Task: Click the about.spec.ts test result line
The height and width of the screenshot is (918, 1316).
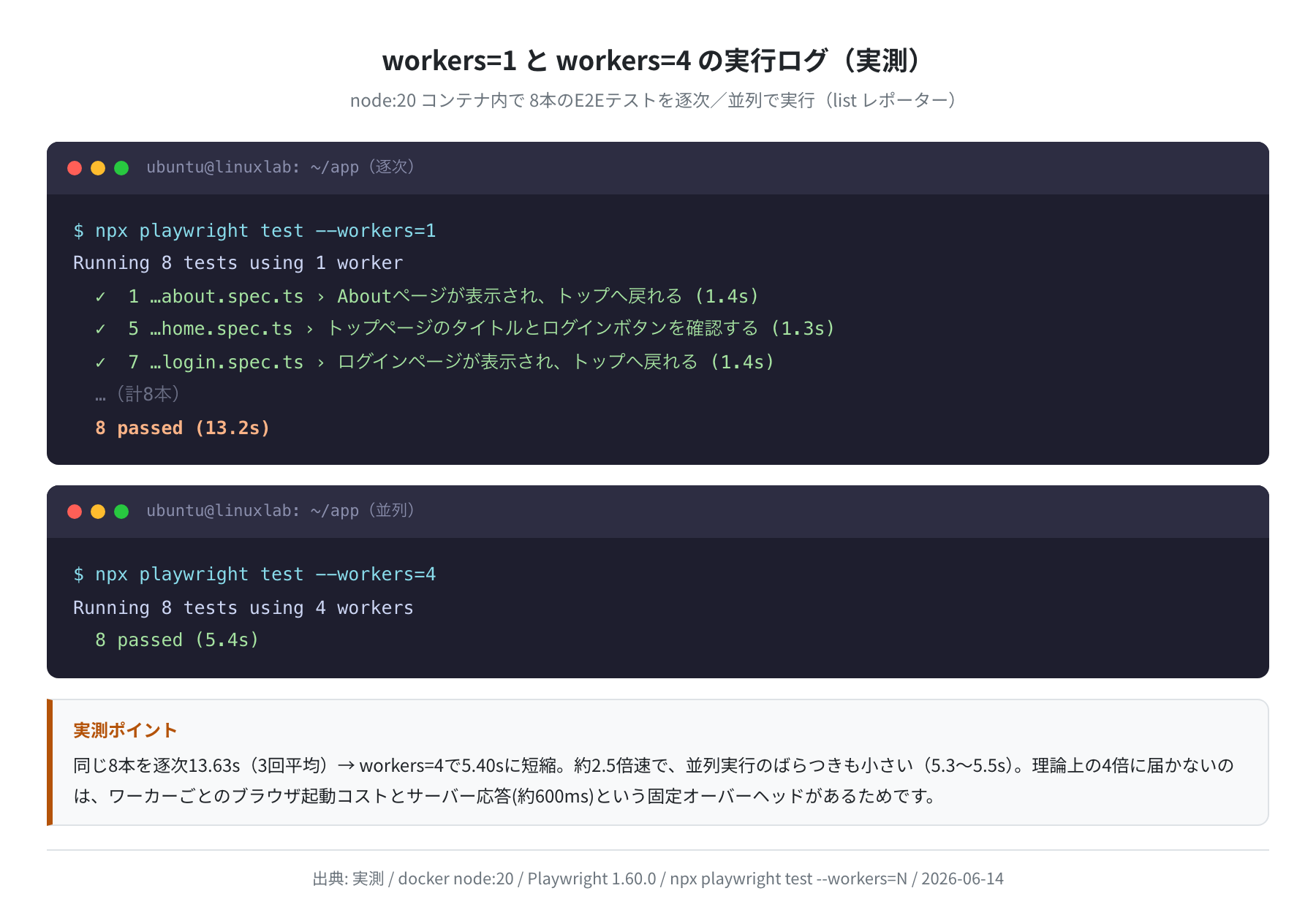Action: (x=428, y=296)
